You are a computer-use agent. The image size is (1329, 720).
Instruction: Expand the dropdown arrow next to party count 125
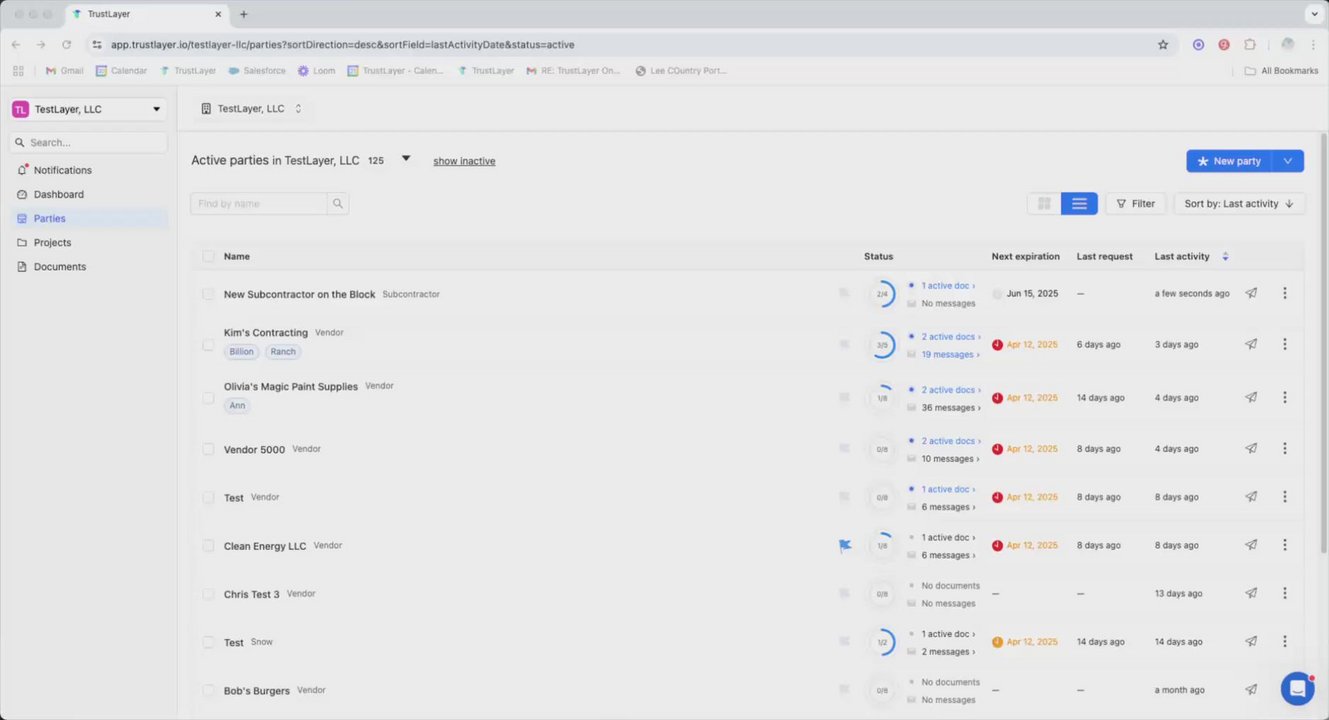pyautogui.click(x=405, y=158)
